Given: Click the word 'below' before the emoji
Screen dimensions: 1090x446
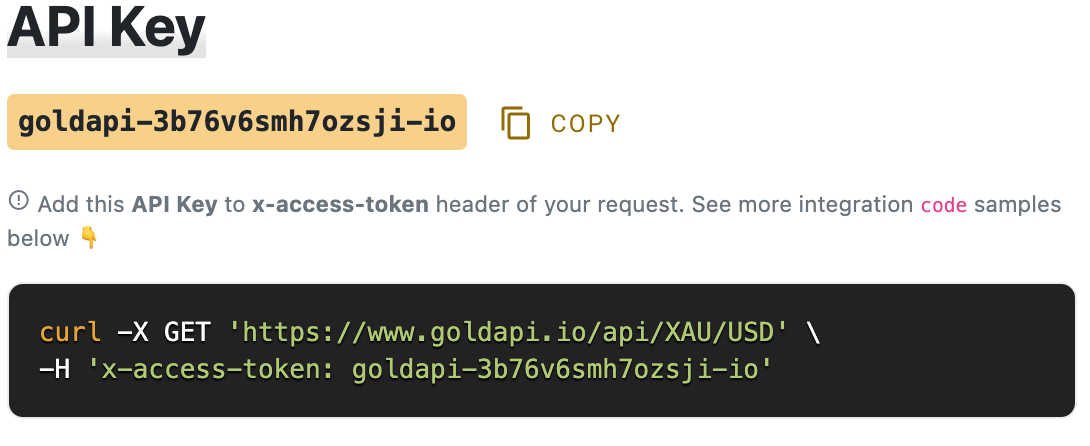Looking at the screenshot, I should click(x=38, y=239).
